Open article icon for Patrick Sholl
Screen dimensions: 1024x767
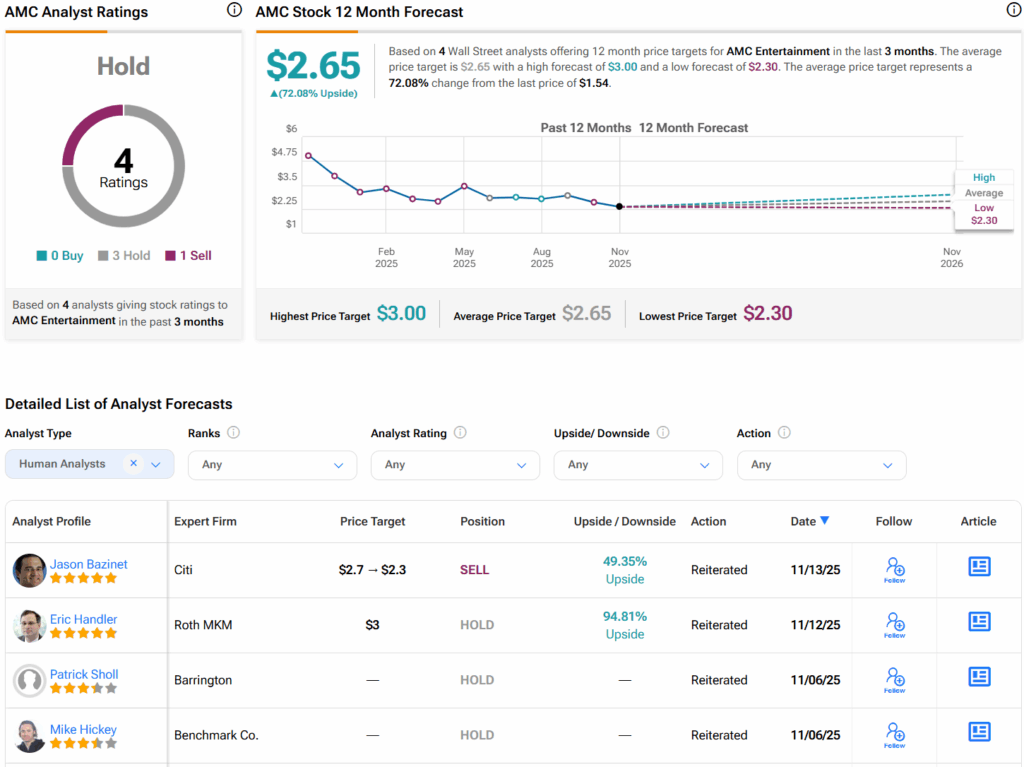(978, 677)
